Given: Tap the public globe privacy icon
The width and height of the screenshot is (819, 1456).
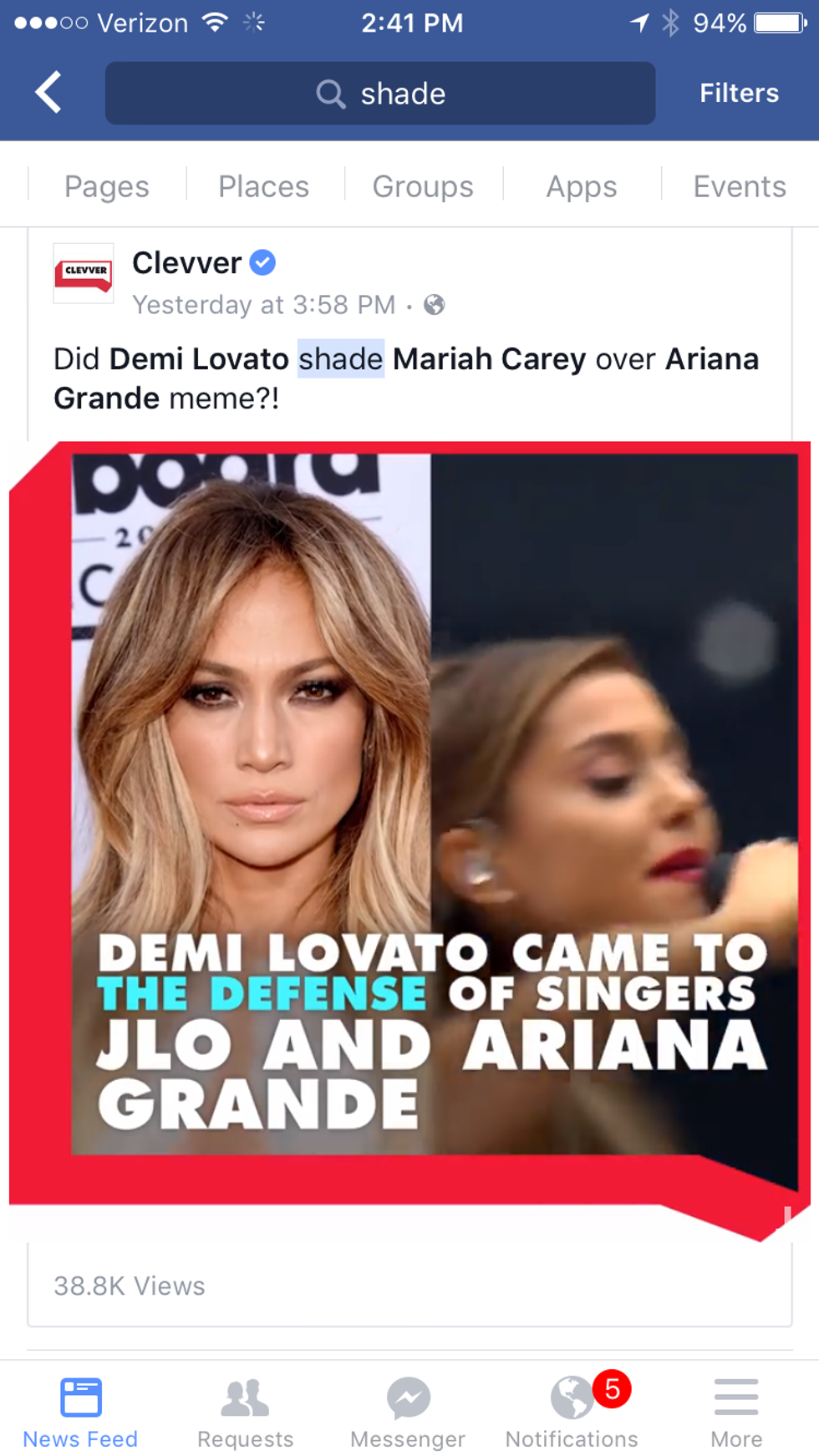Looking at the screenshot, I should (435, 305).
